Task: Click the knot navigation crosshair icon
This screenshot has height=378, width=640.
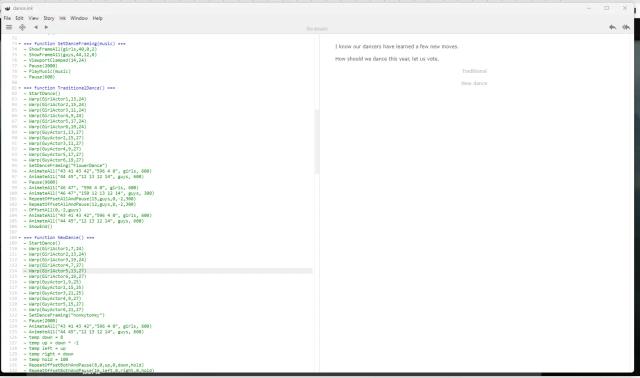Action: click(22, 27)
